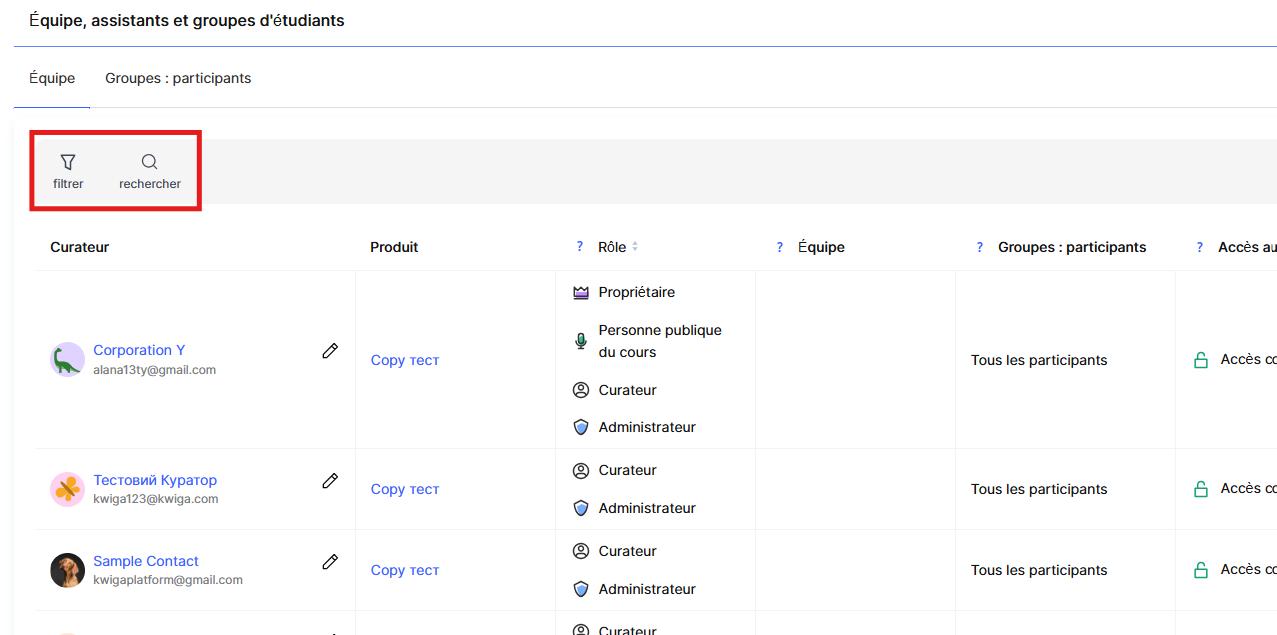Sort table by Rôle column arrows
Viewport: 1277px width, 635px height.
pos(635,247)
